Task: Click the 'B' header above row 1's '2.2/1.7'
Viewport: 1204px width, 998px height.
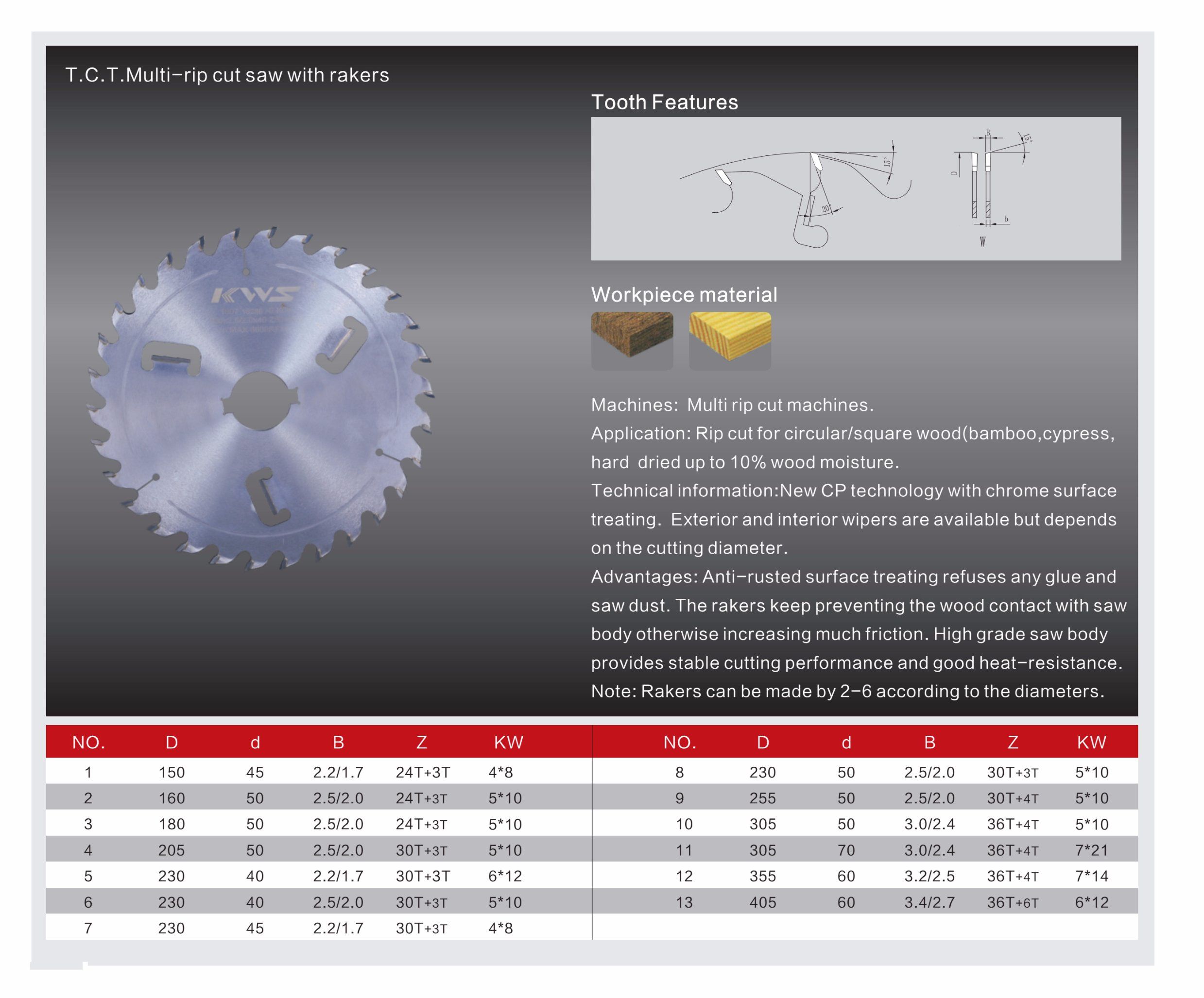Action: tap(338, 743)
